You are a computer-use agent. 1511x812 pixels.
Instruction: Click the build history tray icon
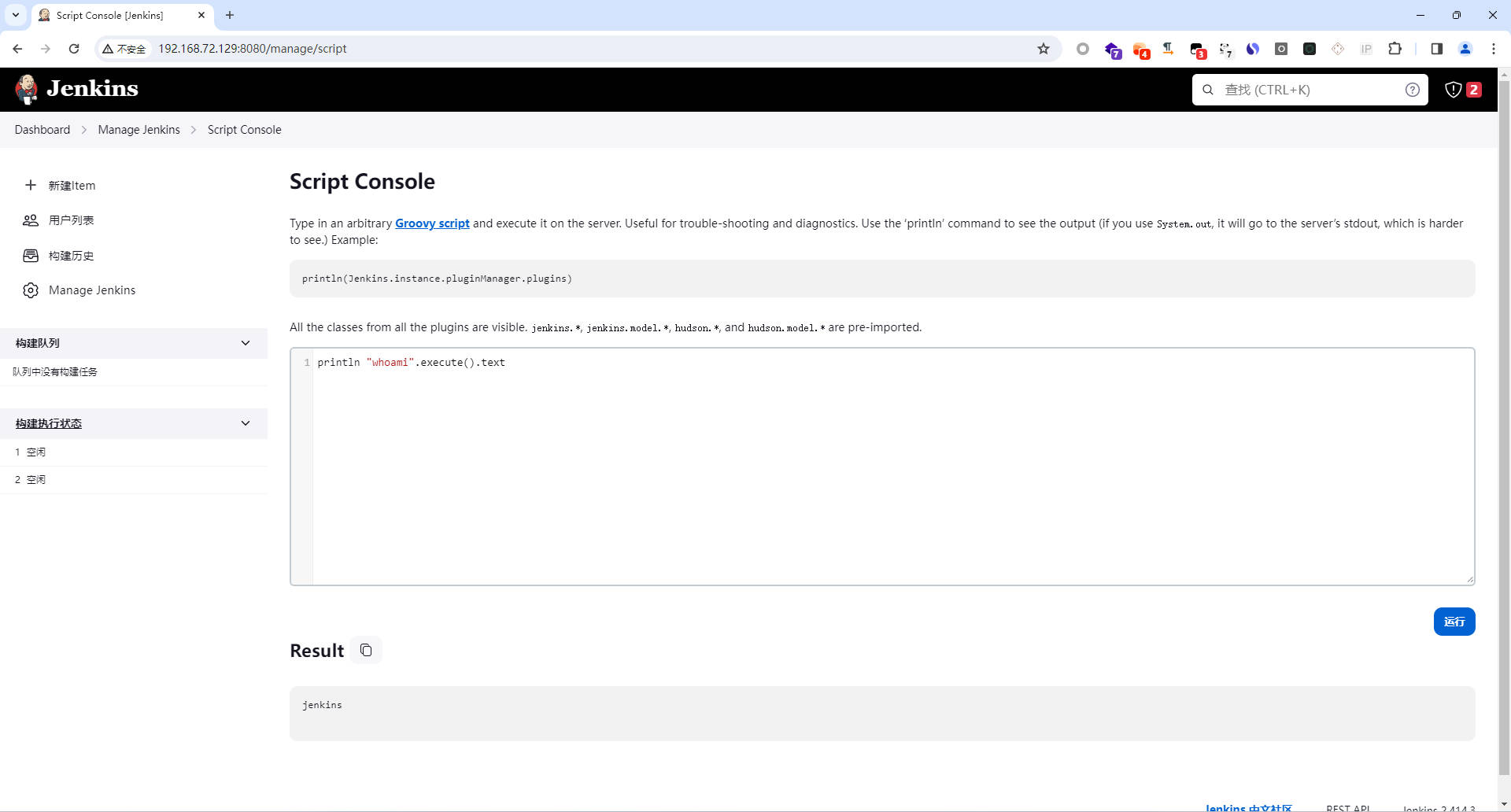[31, 256]
